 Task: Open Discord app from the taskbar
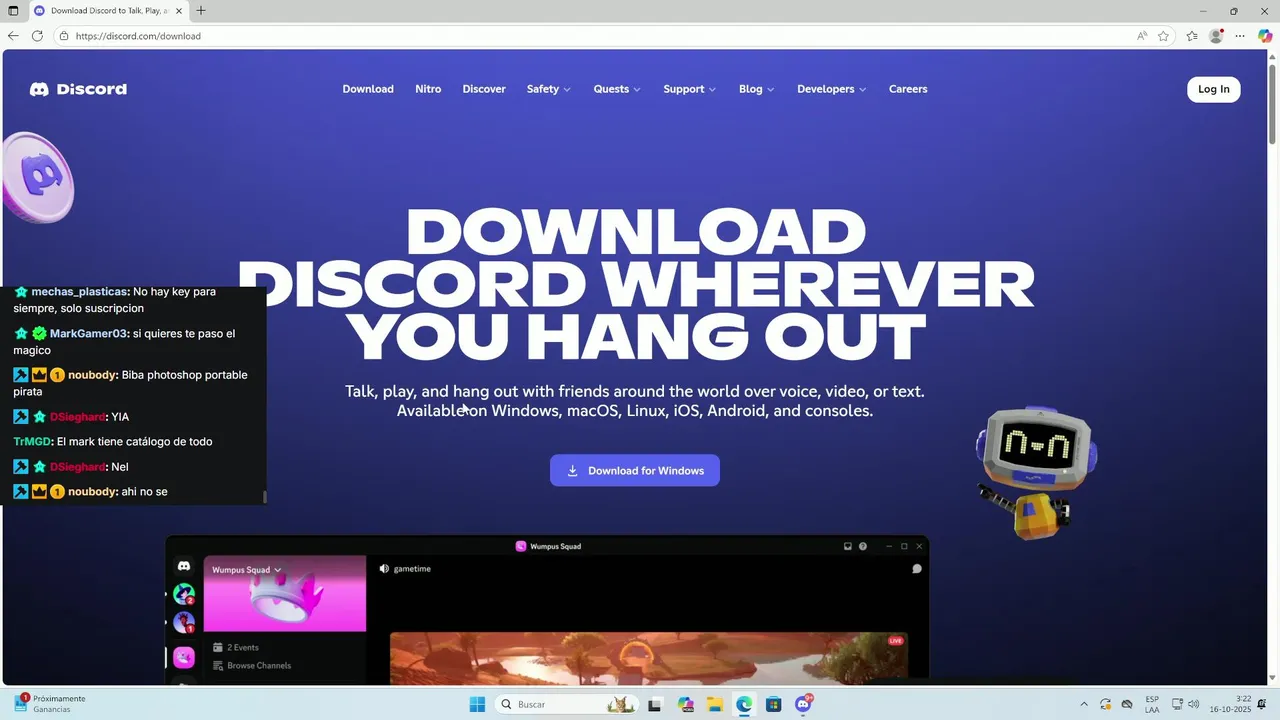[x=803, y=705]
